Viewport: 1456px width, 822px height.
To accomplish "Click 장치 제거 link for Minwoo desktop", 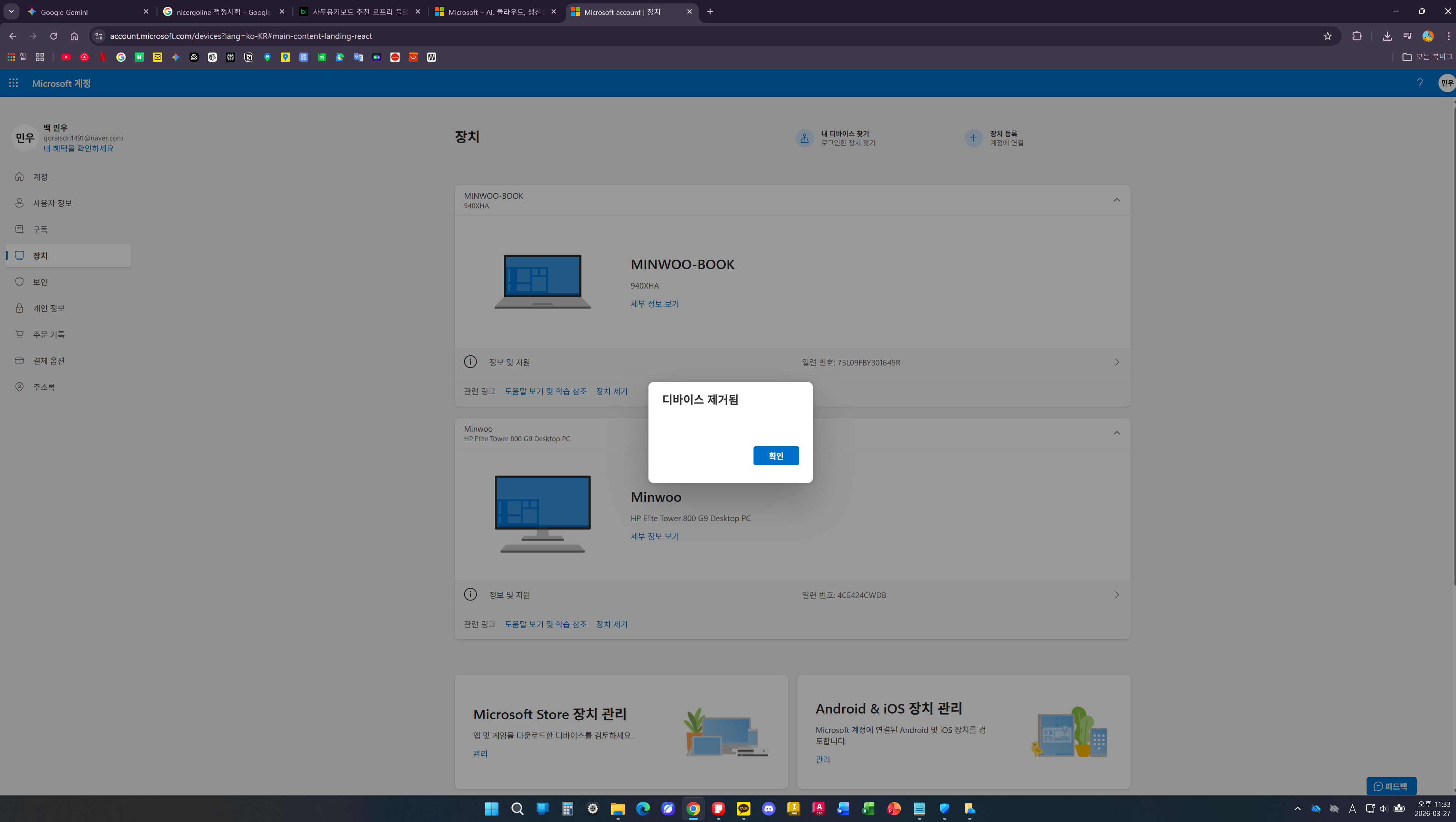I will pyautogui.click(x=612, y=624).
